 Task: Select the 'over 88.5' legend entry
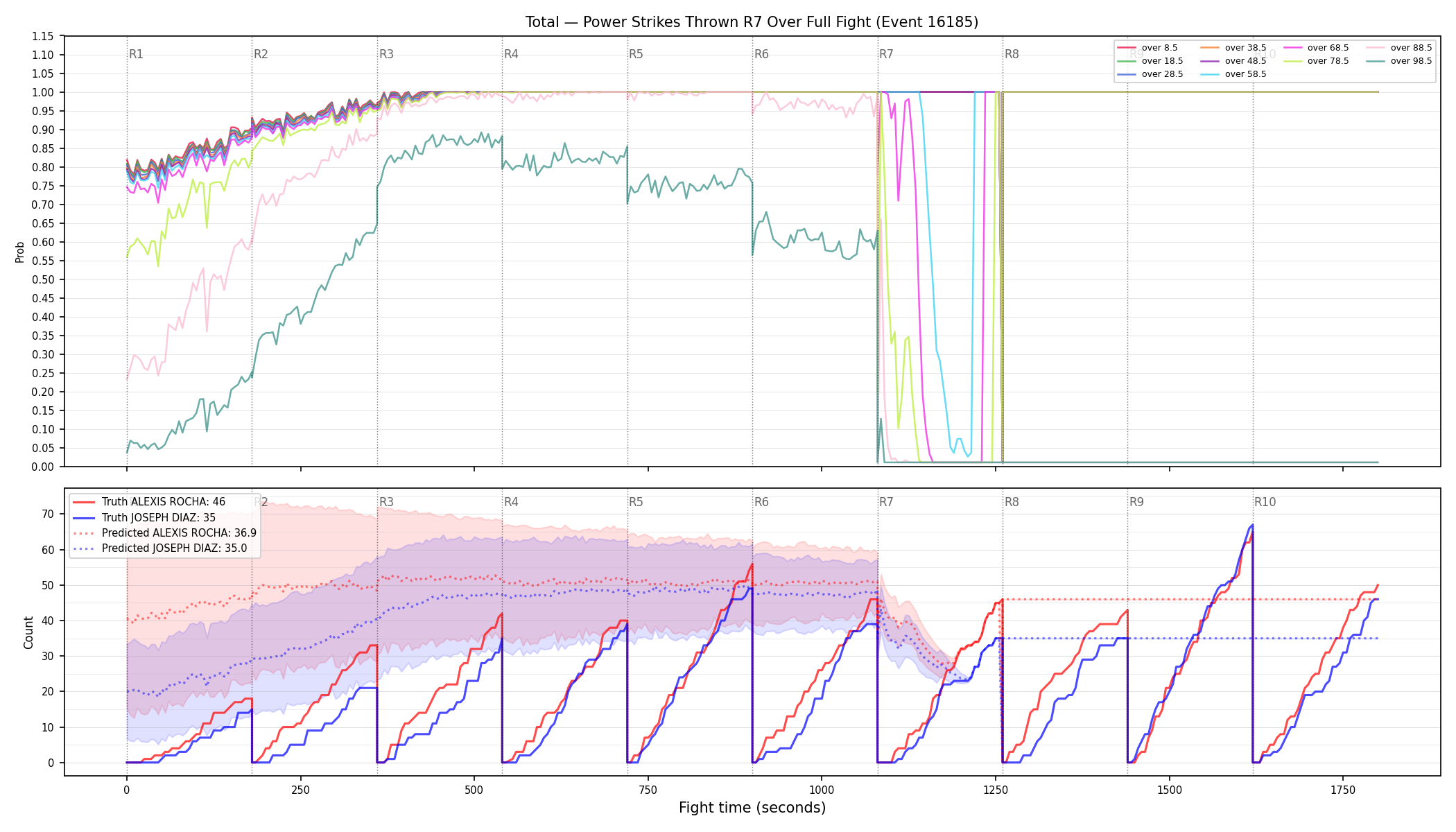(1399, 48)
